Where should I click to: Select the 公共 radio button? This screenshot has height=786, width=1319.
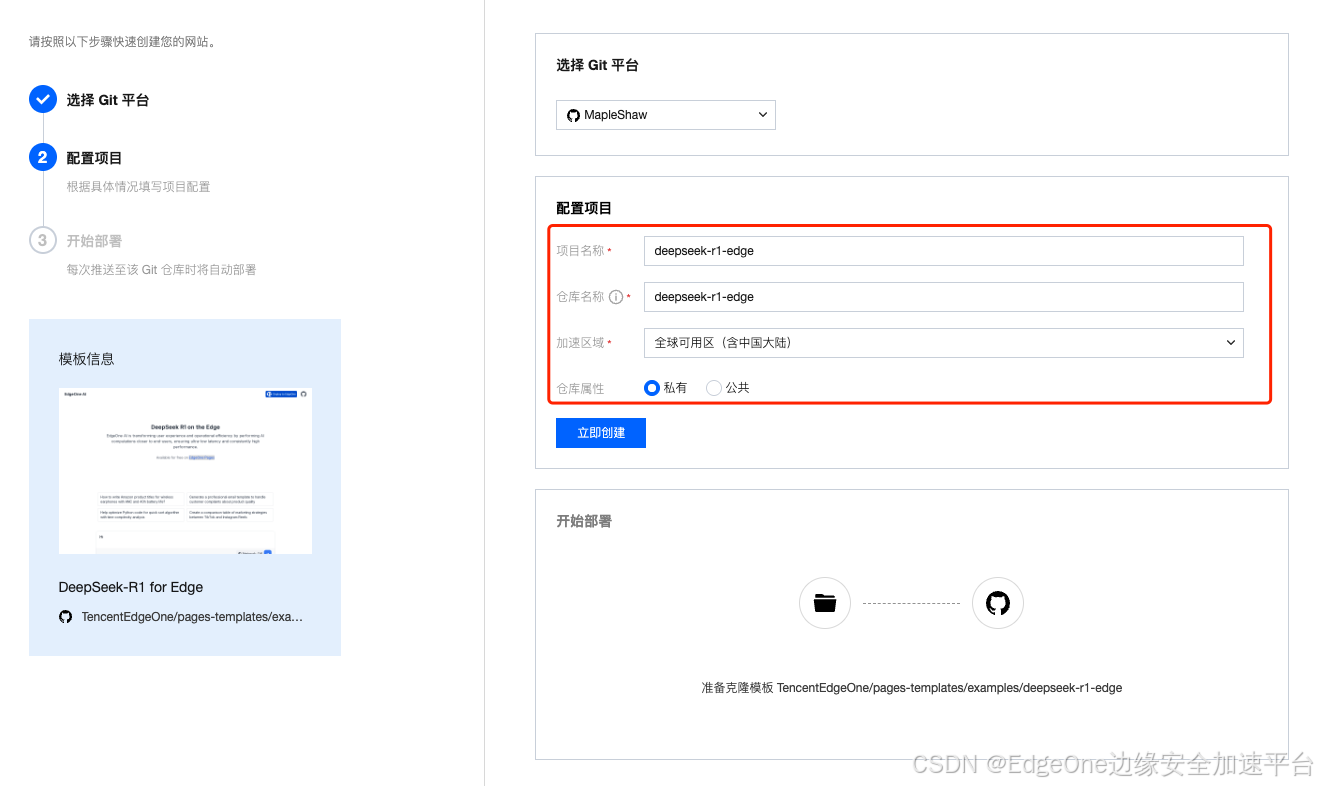pyautogui.click(x=714, y=388)
